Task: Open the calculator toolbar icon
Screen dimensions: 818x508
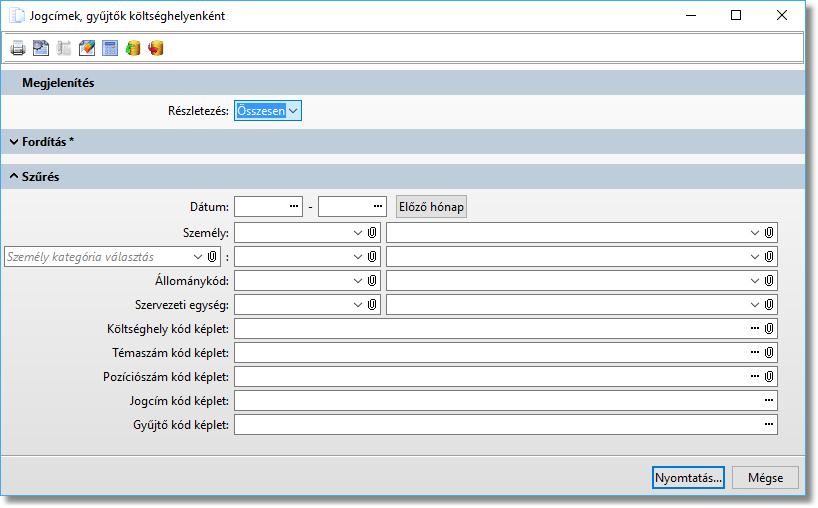Action: (110, 49)
